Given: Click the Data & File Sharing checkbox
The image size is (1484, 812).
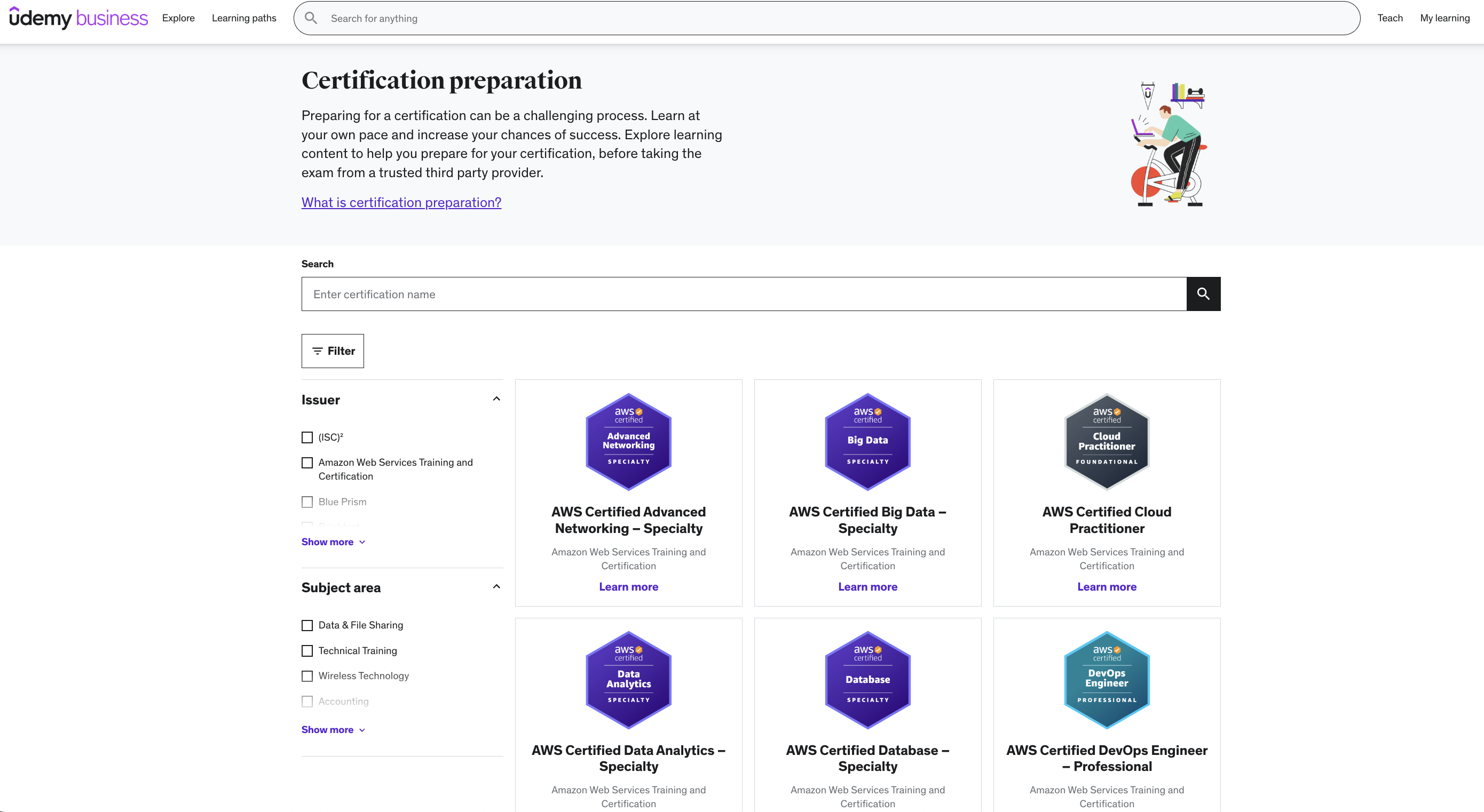Looking at the screenshot, I should (x=307, y=625).
